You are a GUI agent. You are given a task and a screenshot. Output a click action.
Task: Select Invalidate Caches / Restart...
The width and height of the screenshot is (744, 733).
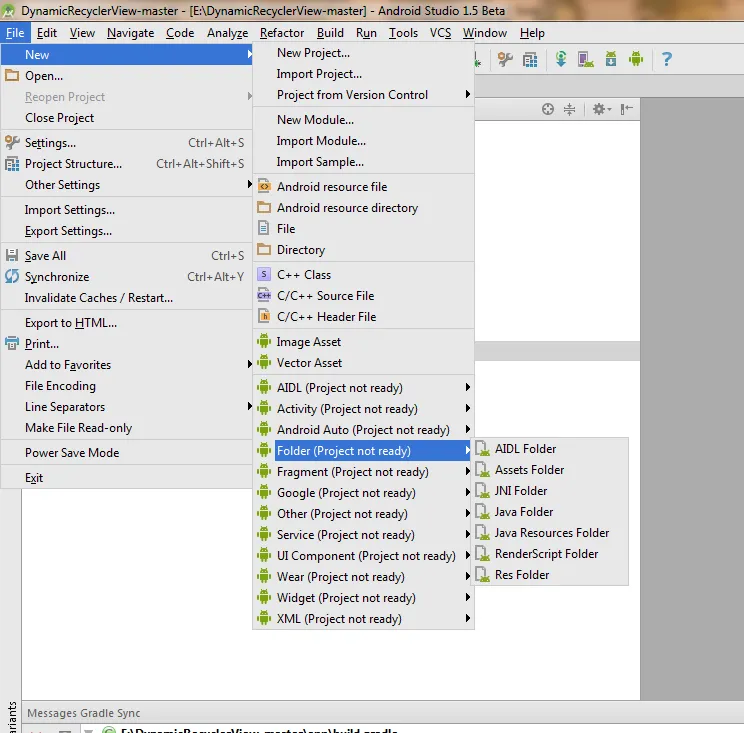point(126,297)
